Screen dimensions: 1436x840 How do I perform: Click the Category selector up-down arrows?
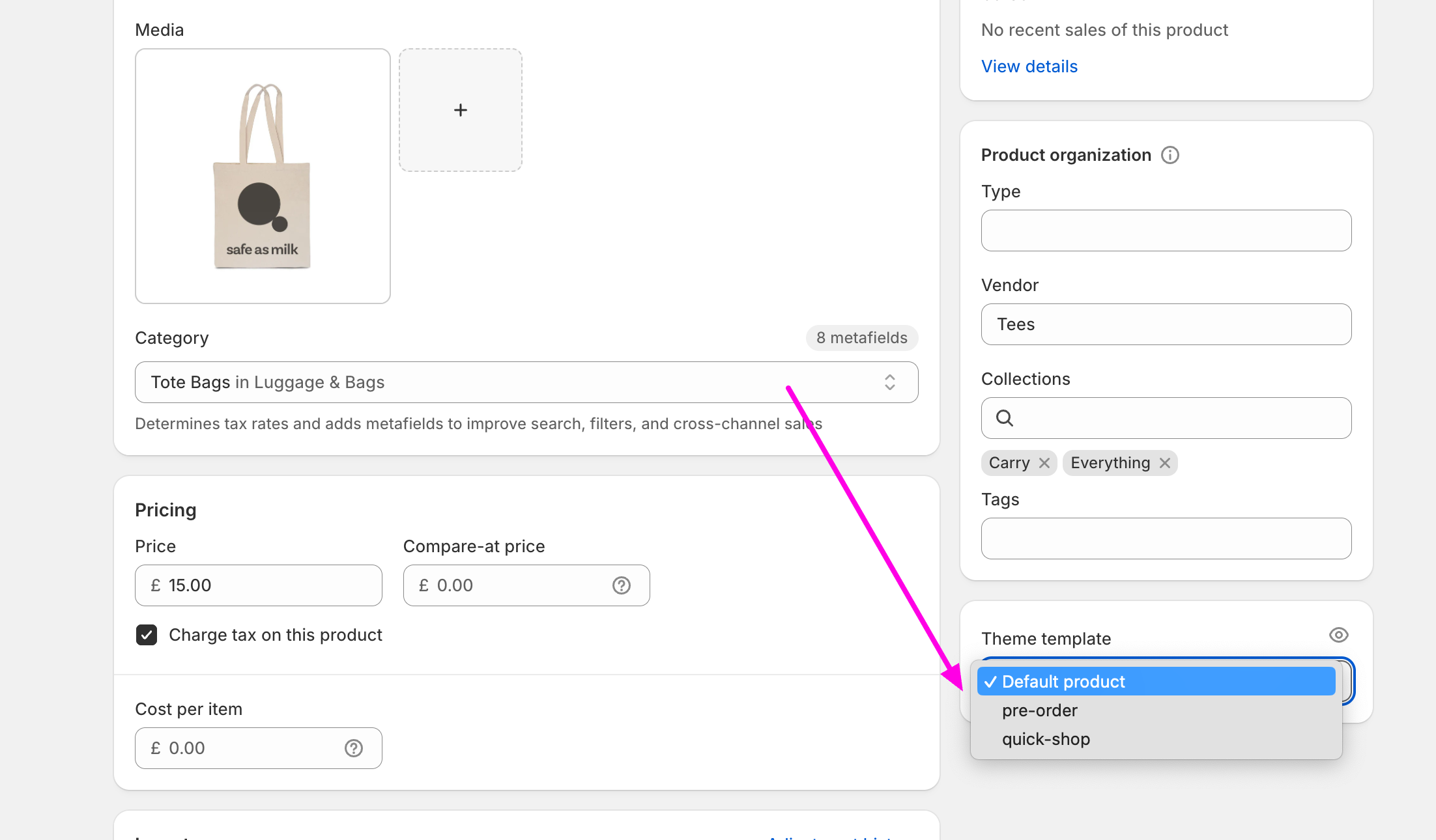(x=890, y=382)
